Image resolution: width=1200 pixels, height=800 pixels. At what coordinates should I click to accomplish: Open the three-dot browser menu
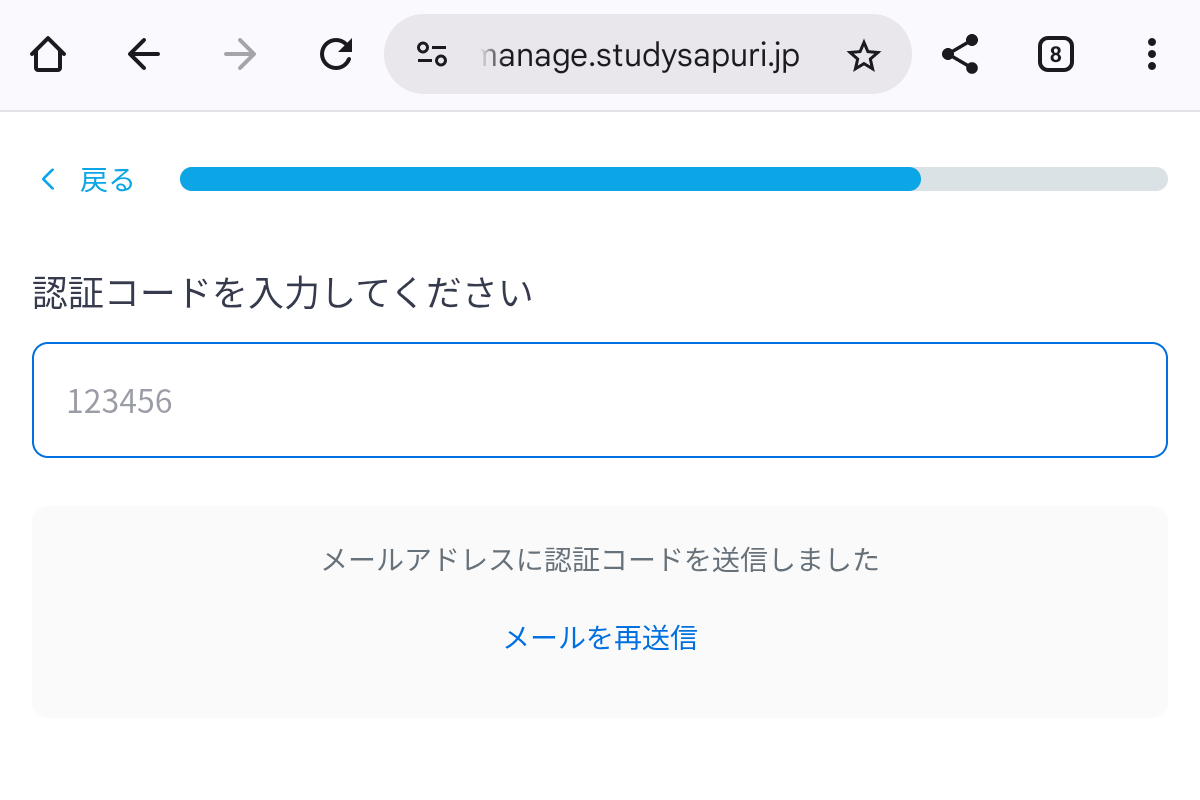tap(1152, 54)
